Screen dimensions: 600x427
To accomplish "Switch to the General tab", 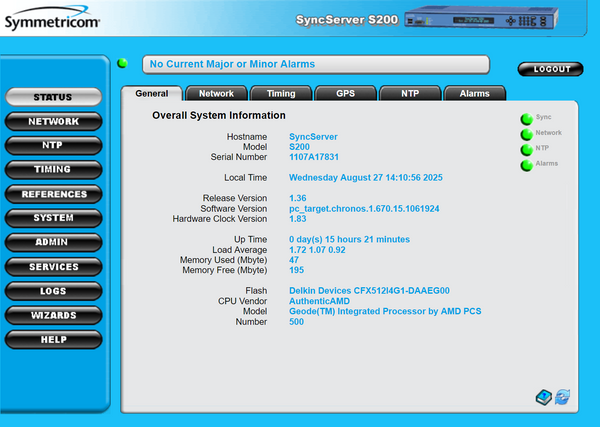I will click(152, 93).
